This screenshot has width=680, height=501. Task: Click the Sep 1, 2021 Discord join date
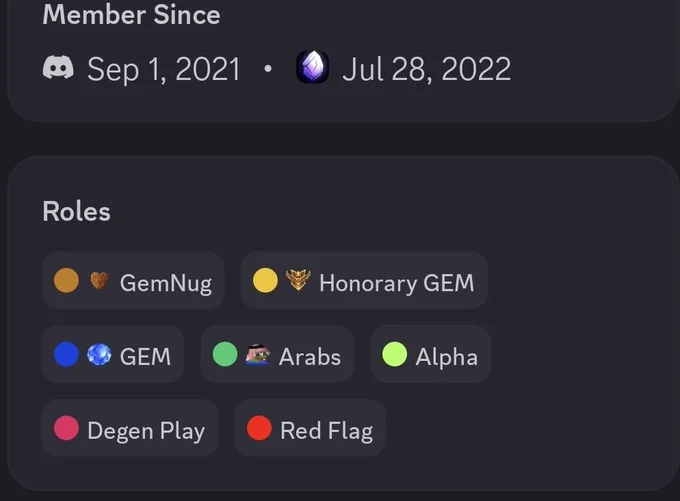coord(164,69)
